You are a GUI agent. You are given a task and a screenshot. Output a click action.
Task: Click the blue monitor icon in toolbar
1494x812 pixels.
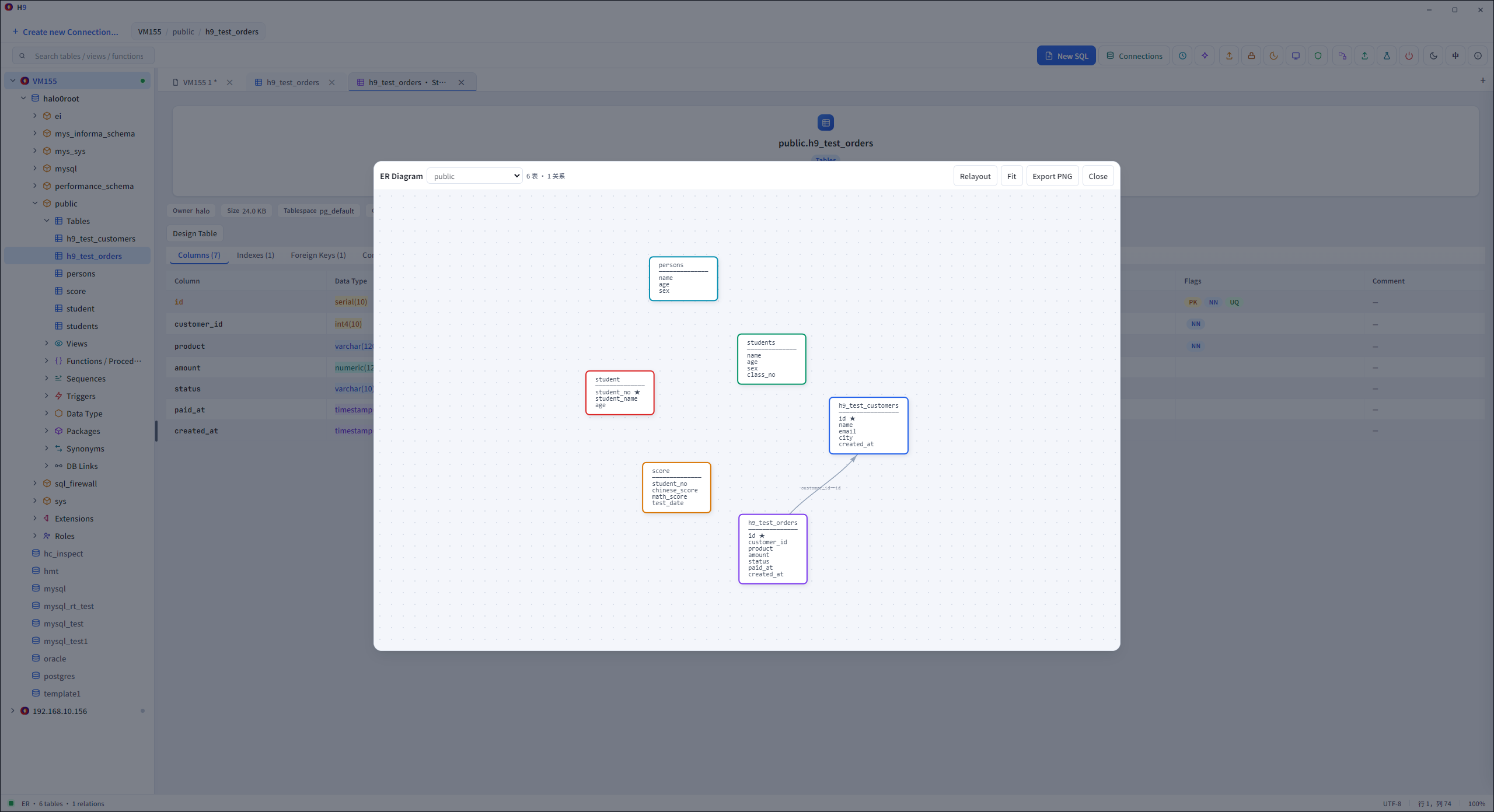(x=1296, y=56)
